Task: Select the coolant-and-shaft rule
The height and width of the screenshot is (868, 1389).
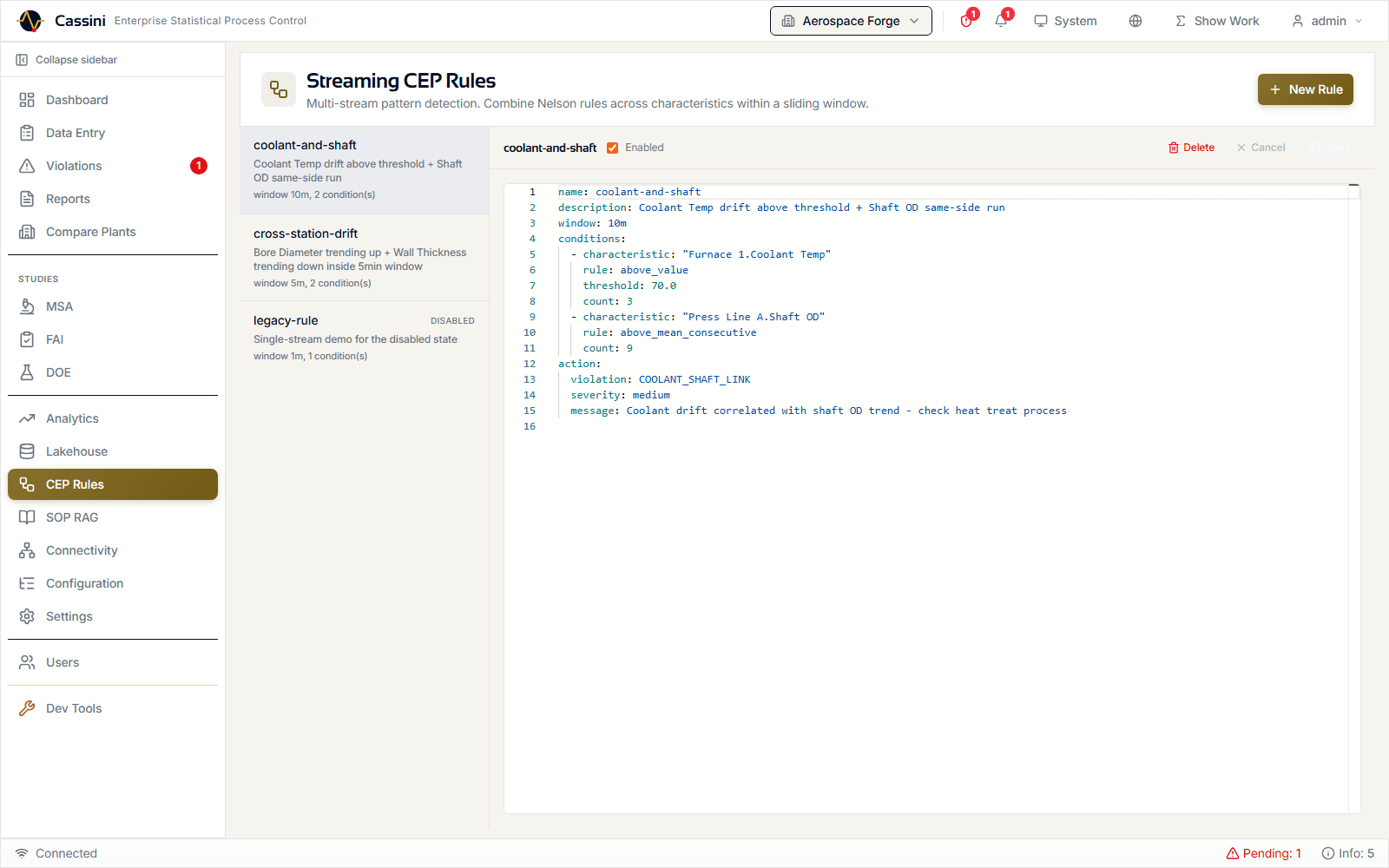Action: tap(365, 169)
